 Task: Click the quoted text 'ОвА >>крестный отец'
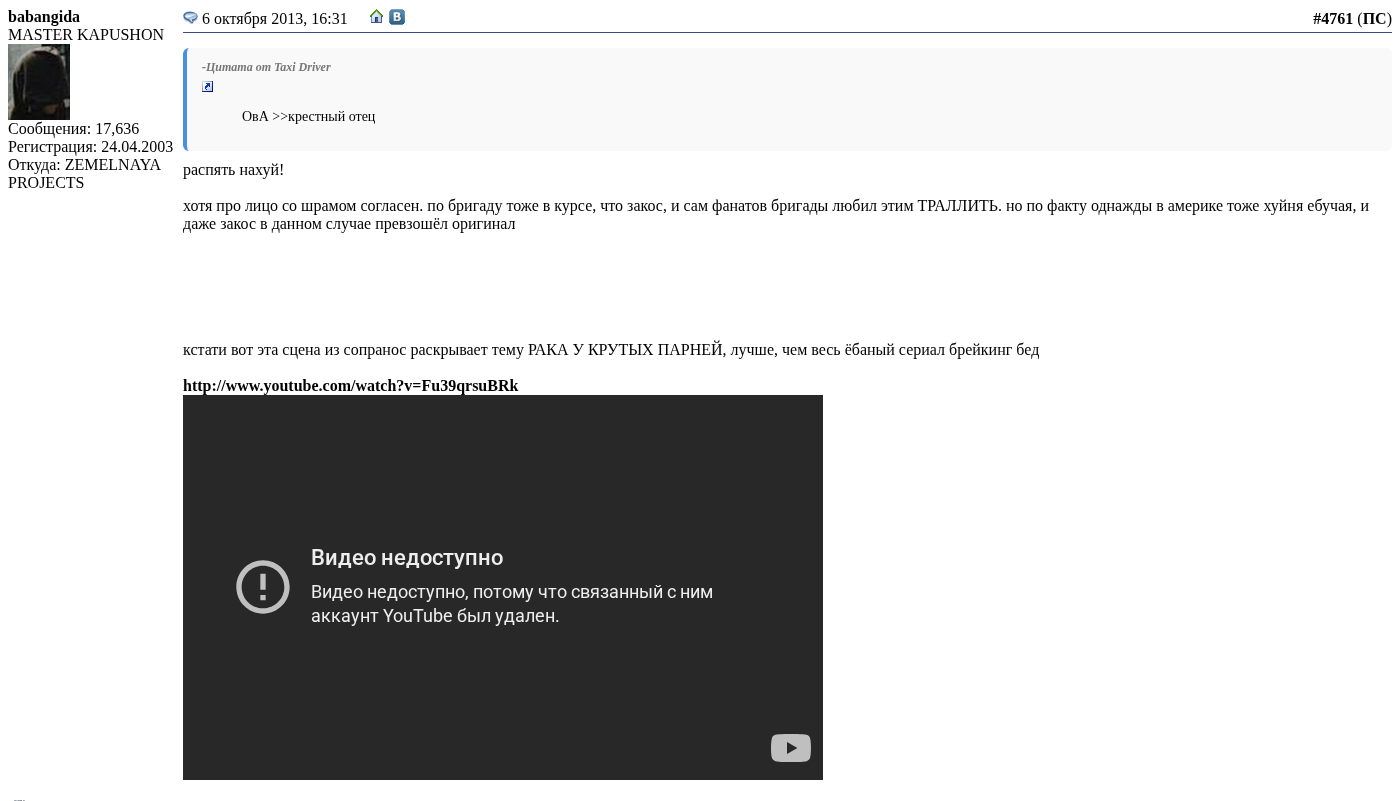click(x=308, y=116)
